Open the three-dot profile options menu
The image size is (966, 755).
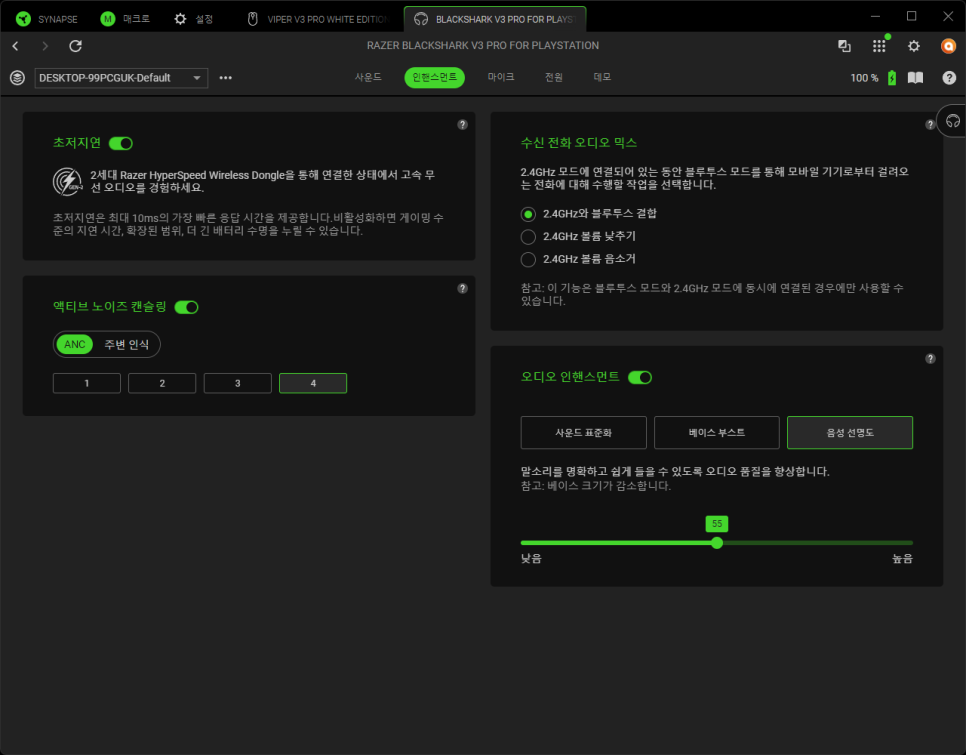pyautogui.click(x=226, y=78)
